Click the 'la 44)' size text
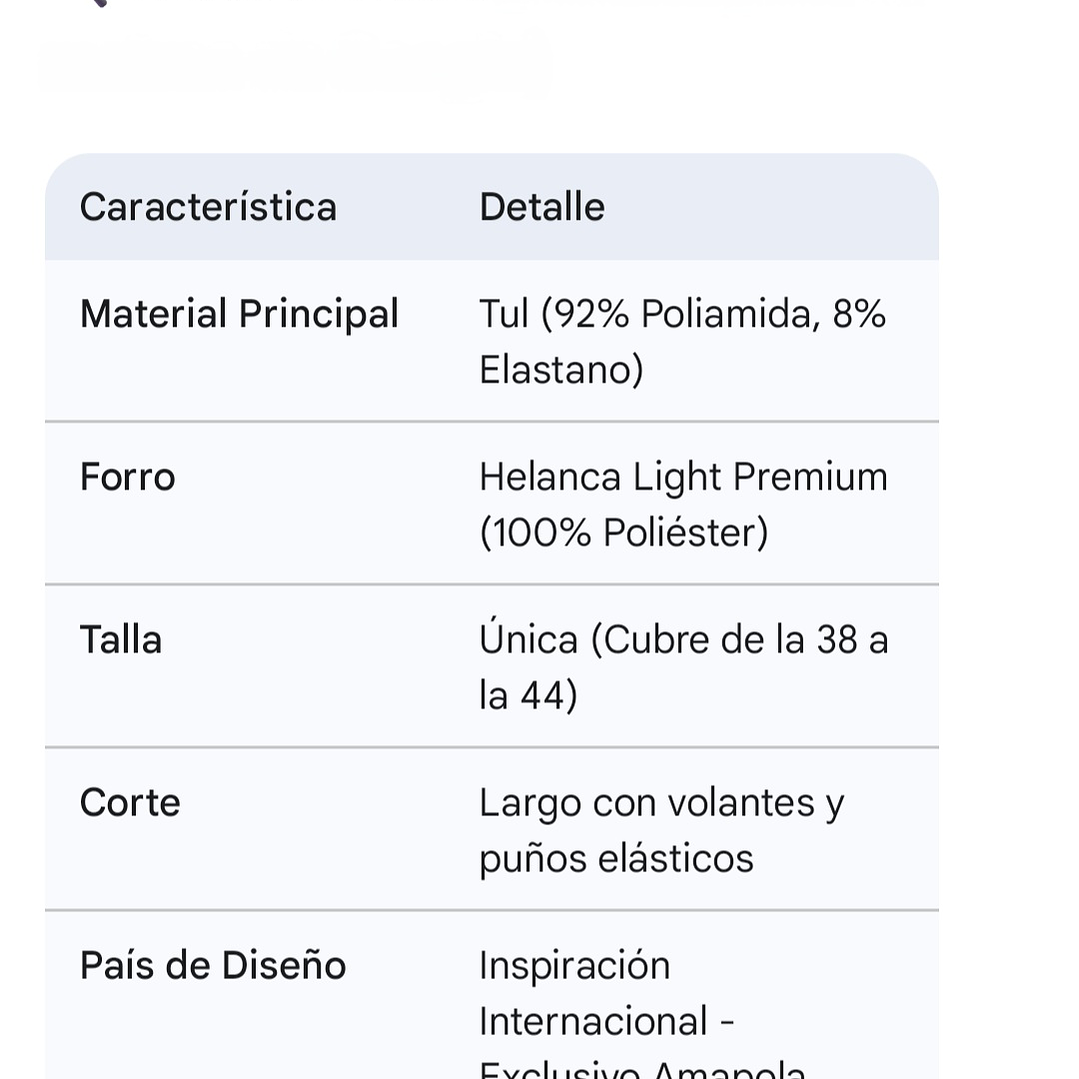The width and height of the screenshot is (1079, 1079). (x=528, y=696)
